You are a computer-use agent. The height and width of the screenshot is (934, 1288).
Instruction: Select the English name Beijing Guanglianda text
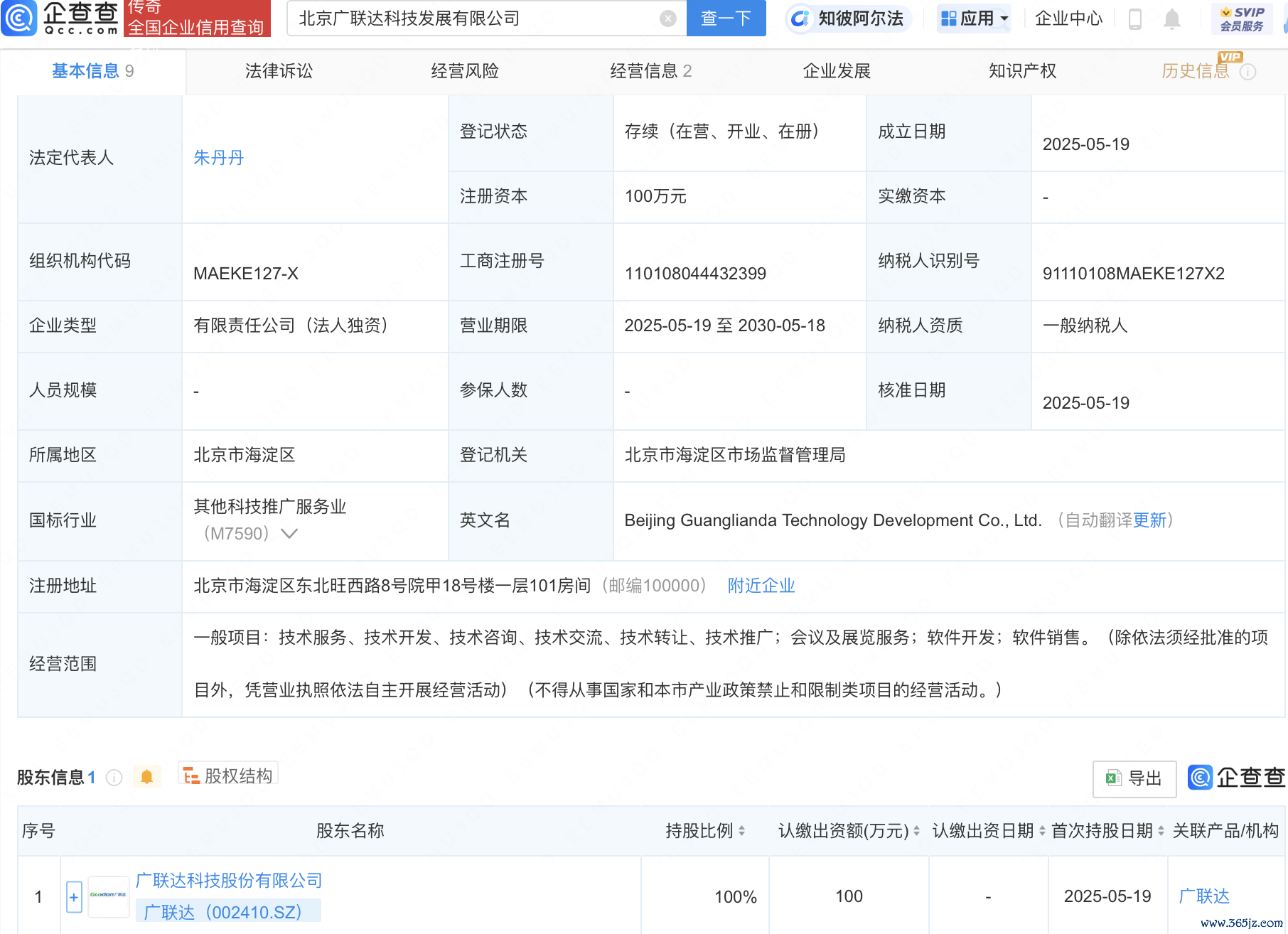[833, 520]
